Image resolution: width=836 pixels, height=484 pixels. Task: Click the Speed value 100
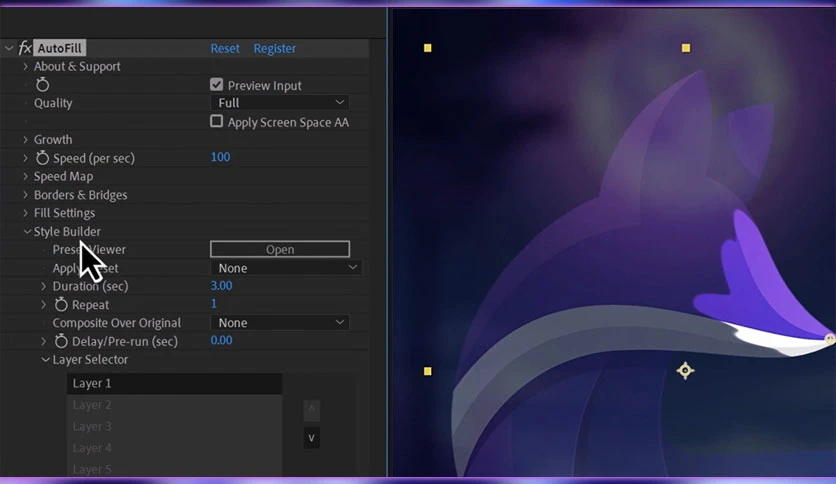pos(221,157)
